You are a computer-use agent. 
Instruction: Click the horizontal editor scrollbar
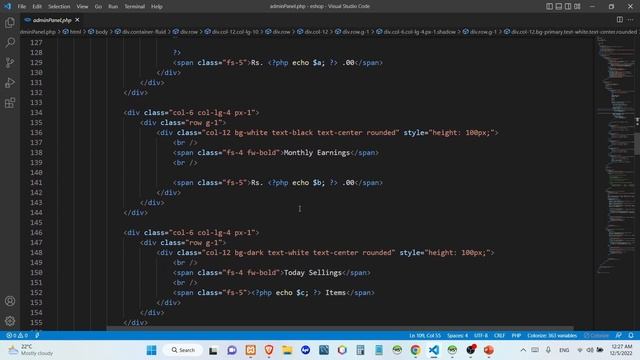click(340, 328)
